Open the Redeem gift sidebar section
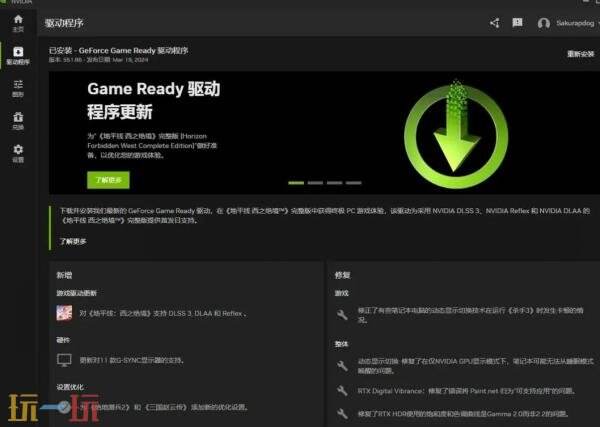 click(18, 121)
